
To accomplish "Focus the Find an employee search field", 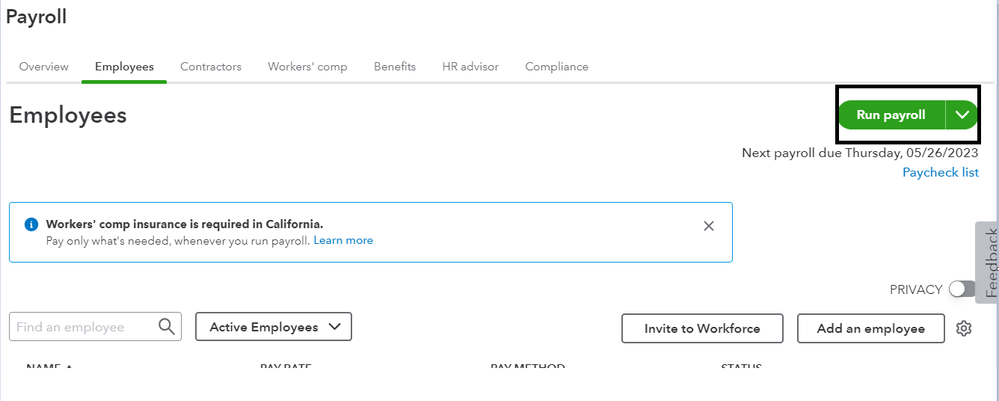I will tap(96, 326).
